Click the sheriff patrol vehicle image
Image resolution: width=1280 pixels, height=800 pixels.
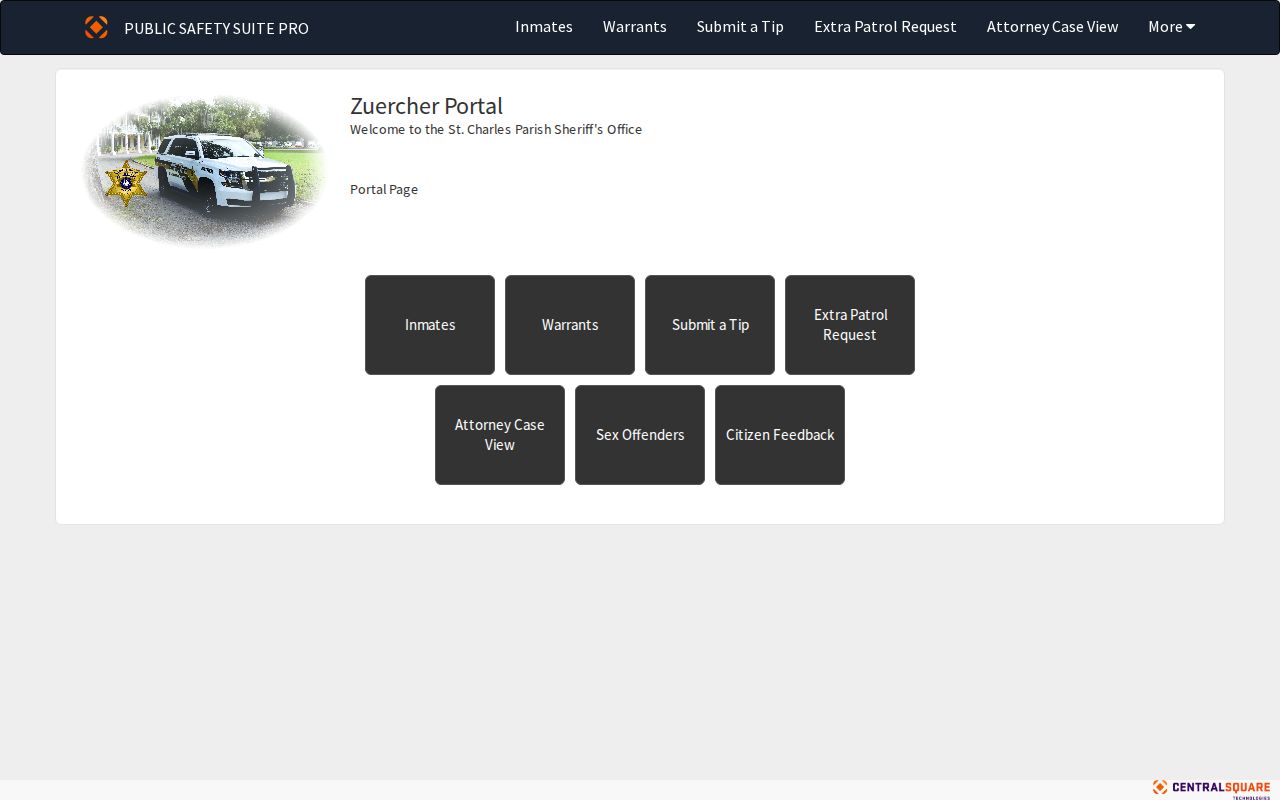click(205, 170)
